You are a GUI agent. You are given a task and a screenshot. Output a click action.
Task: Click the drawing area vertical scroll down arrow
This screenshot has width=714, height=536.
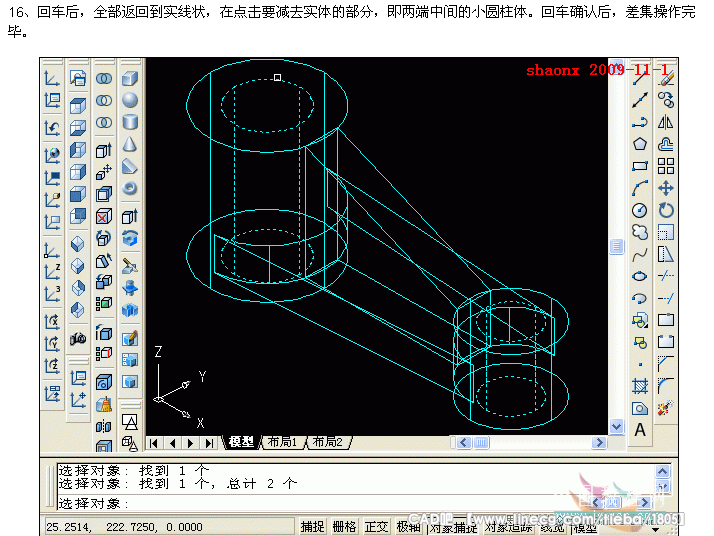coord(616,427)
